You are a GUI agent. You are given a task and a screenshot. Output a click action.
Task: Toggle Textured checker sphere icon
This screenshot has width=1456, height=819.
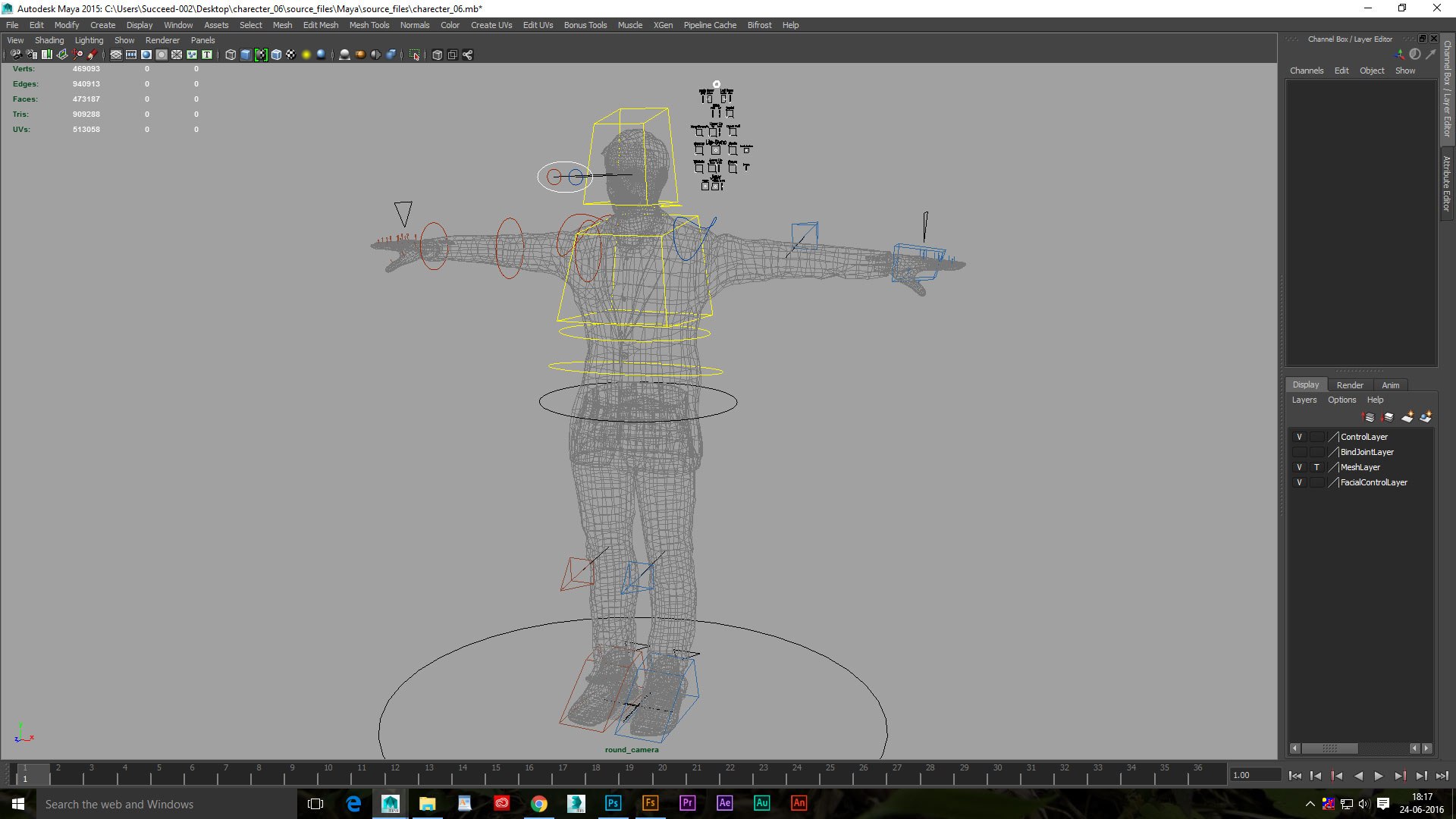point(291,55)
